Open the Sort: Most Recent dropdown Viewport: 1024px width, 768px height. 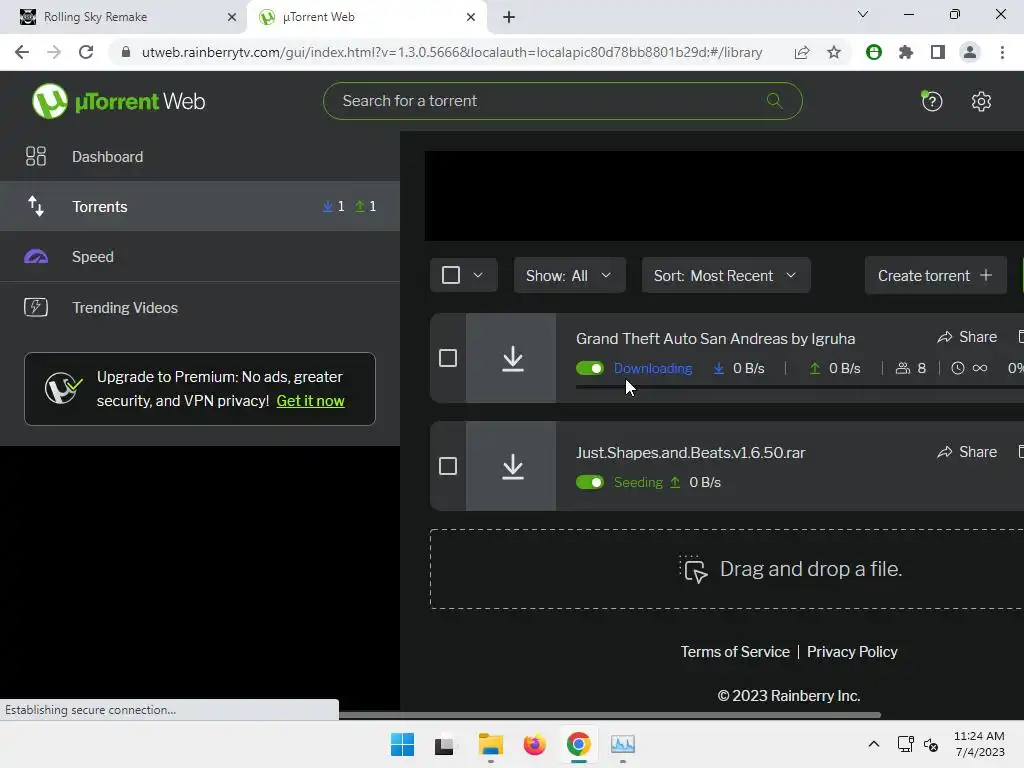point(726,276)
